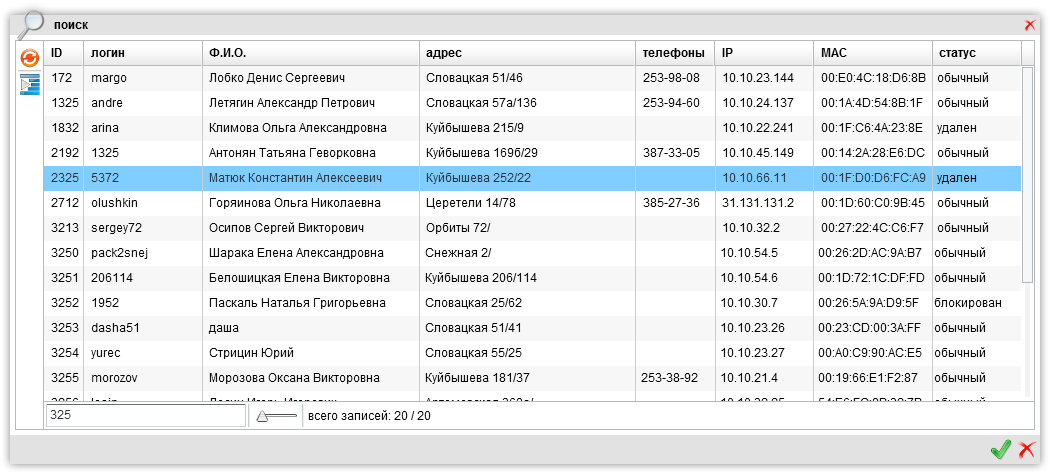
Task: Click the search field containing 325
Action: [145, 415]
